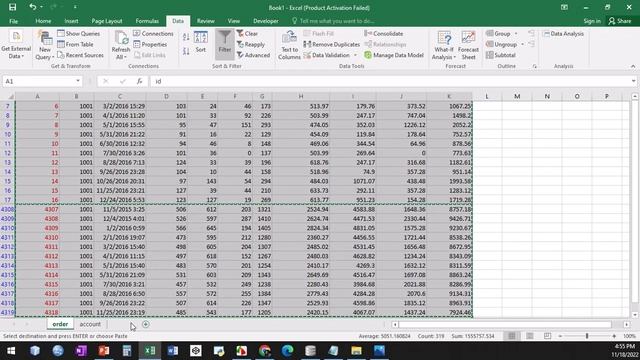Image resolution: width=640 pixels, height=360 pixels.
Task: Open the Name Box dropdown
Action: [78, 81]
